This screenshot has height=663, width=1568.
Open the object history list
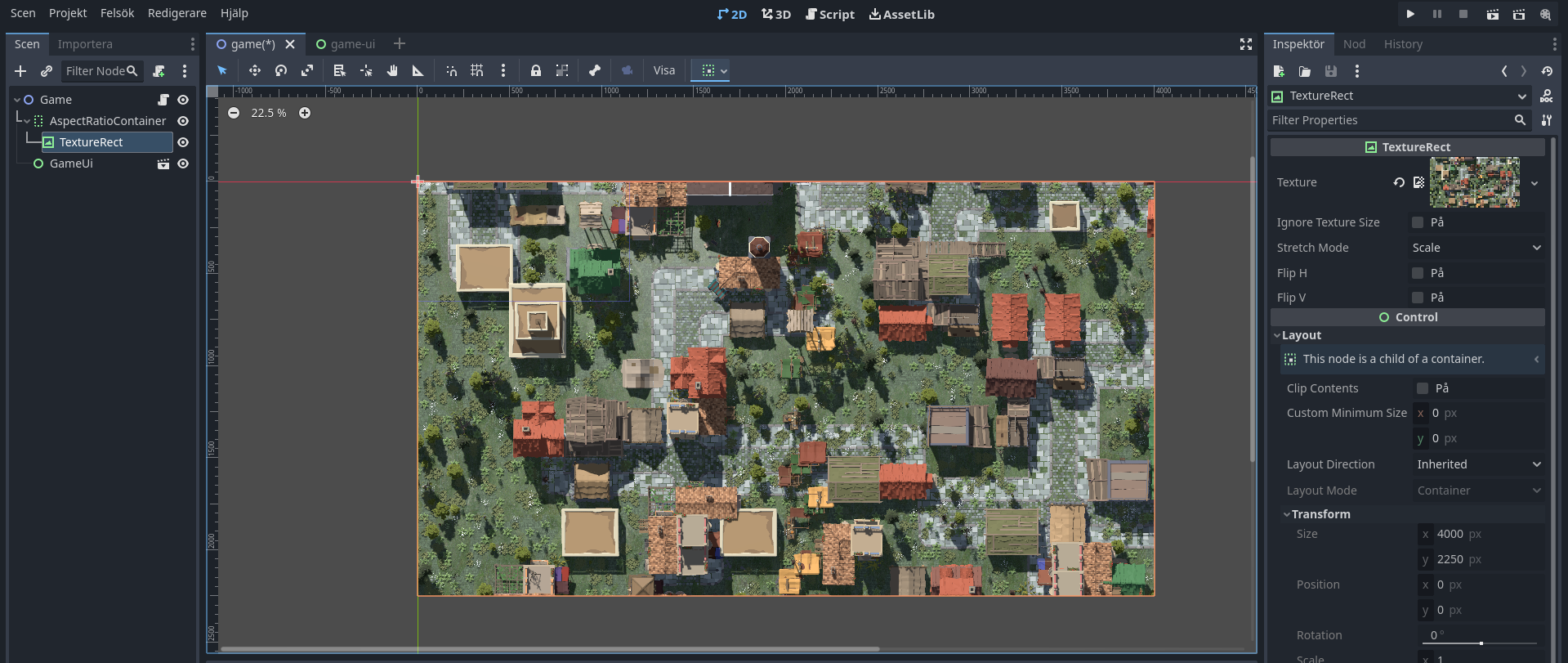pos(1547,71)
